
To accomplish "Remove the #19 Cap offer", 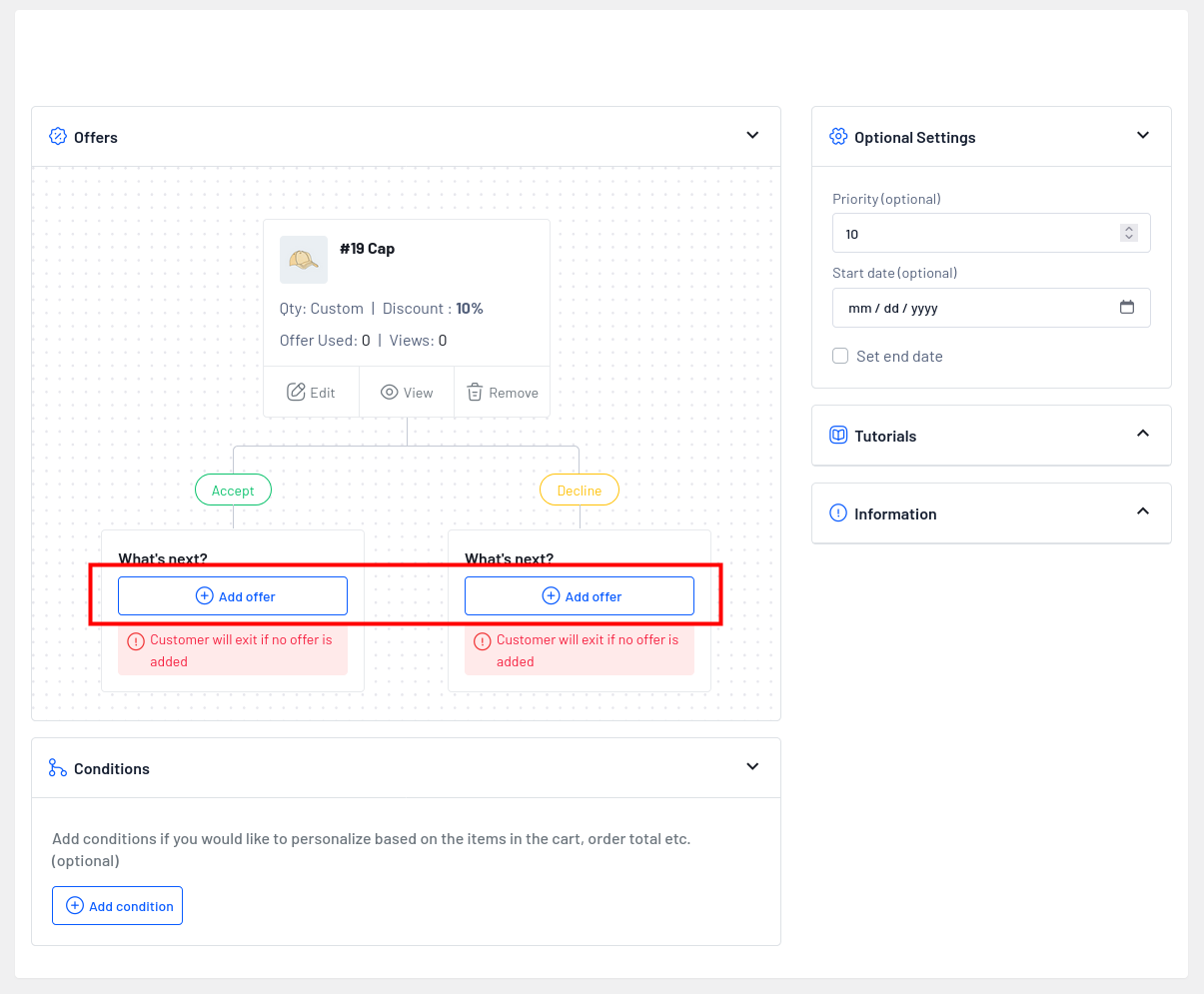I will pyautogui.click(x=503, y=393).
